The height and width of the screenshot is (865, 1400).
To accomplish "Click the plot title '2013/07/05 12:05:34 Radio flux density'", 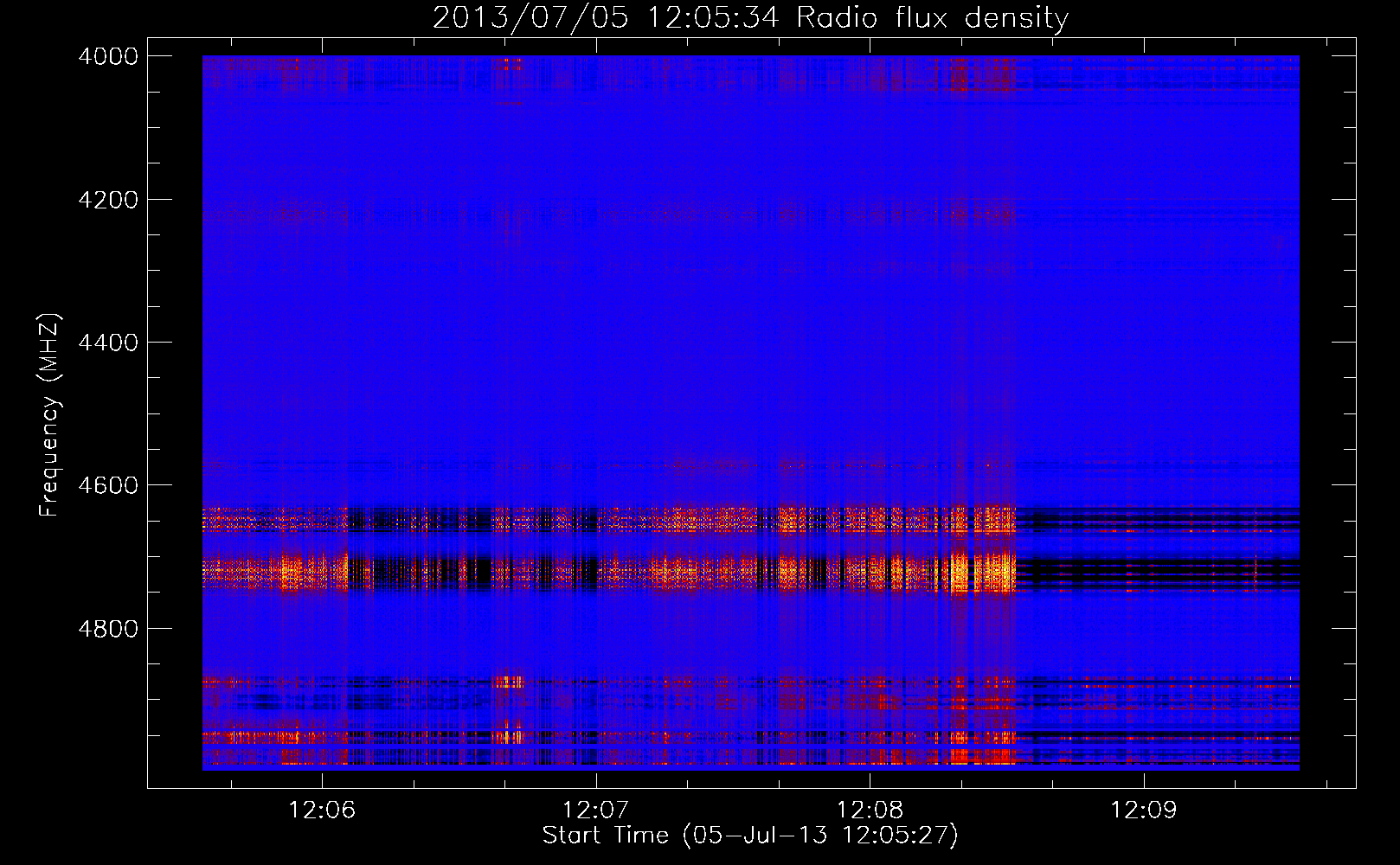I will click(x=750, y=18).
